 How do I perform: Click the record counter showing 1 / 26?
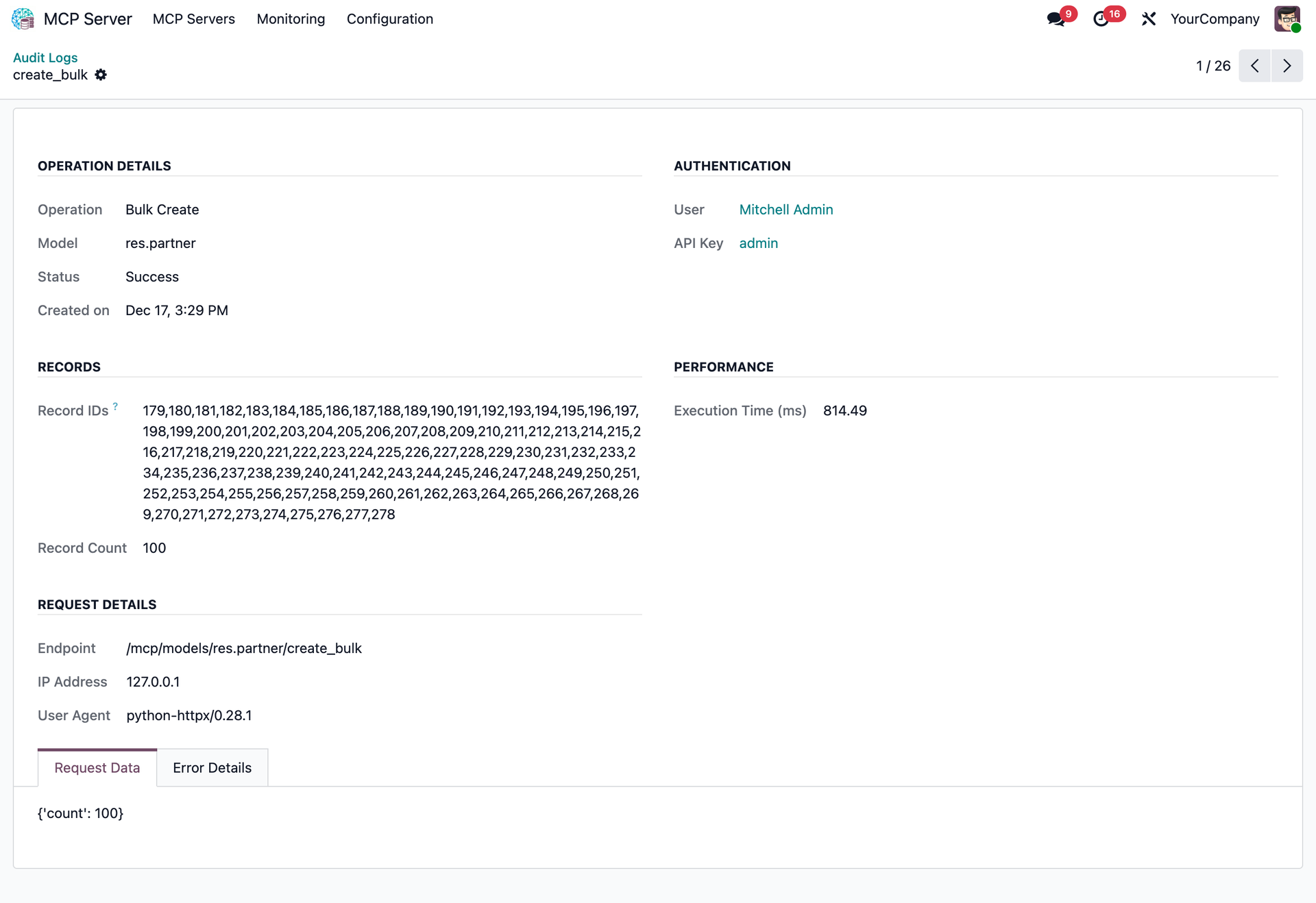pos(1213,66)
